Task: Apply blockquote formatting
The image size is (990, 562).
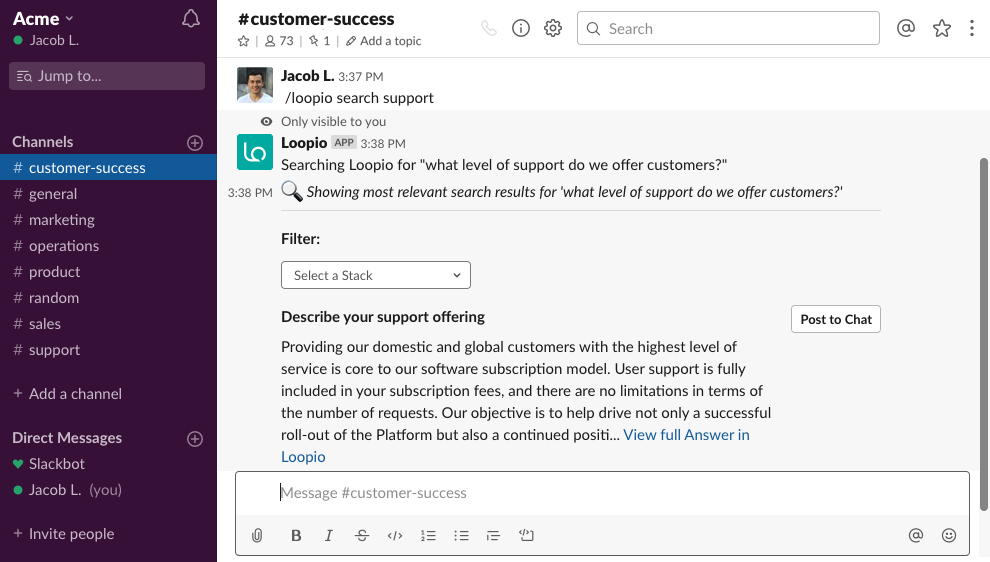Action: click(493, 535)
